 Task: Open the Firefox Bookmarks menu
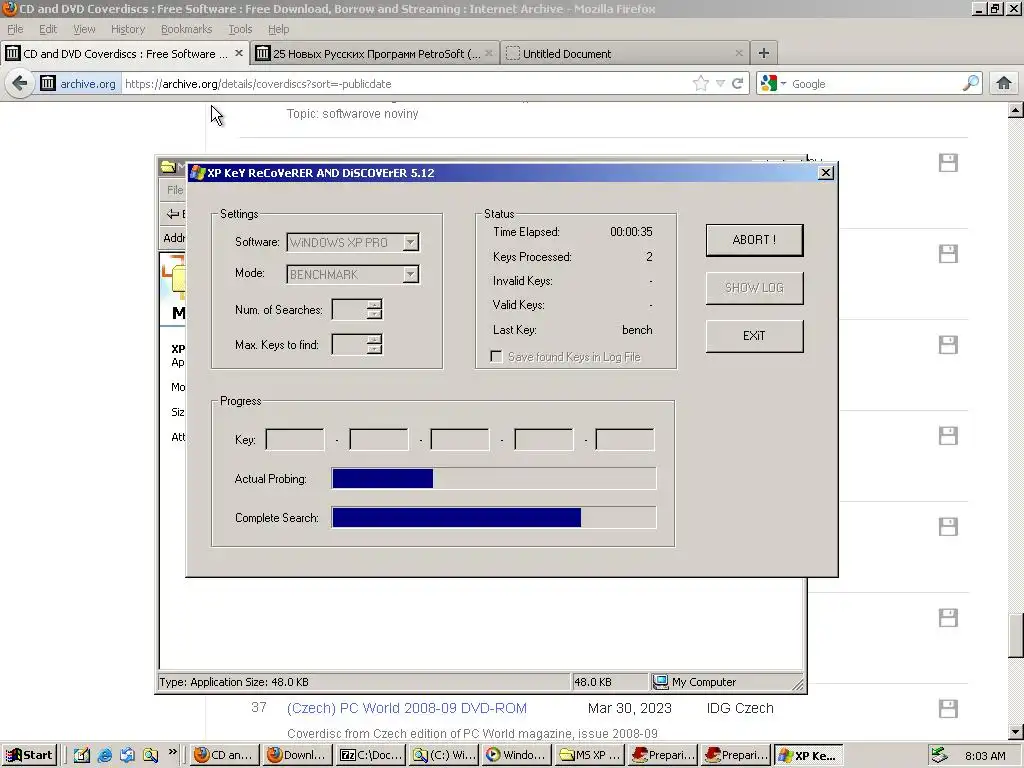[x=186, y=29]
